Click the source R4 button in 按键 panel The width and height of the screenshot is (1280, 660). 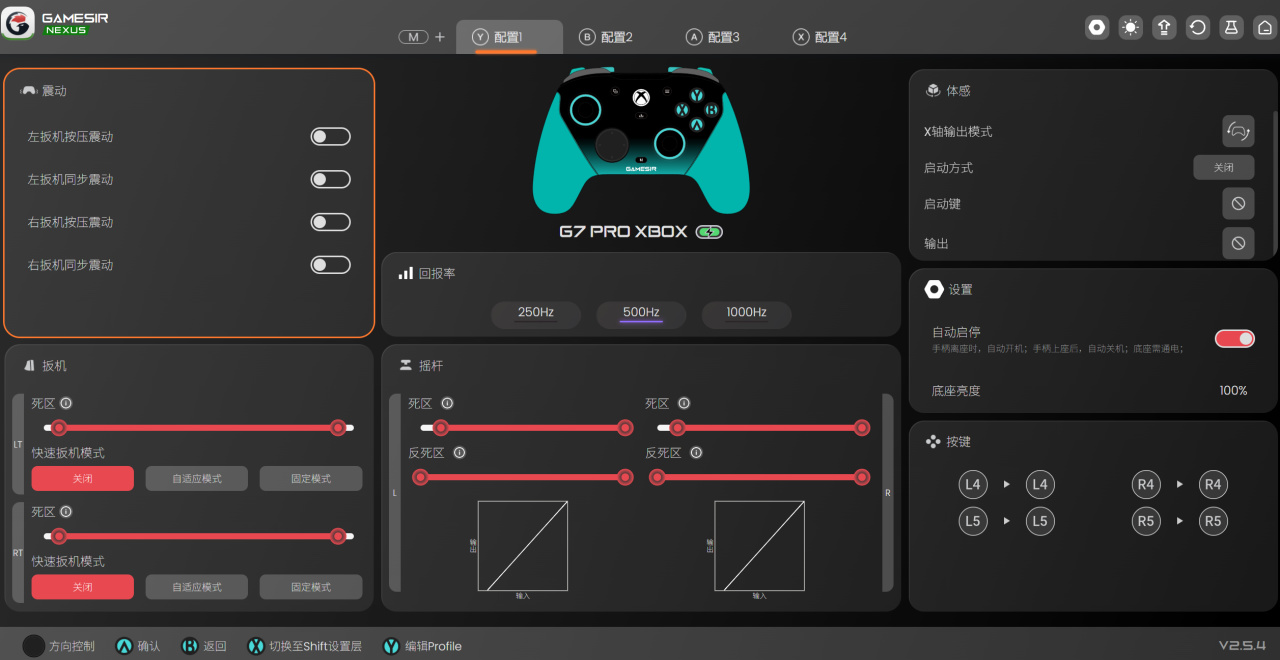[1146, 485]
